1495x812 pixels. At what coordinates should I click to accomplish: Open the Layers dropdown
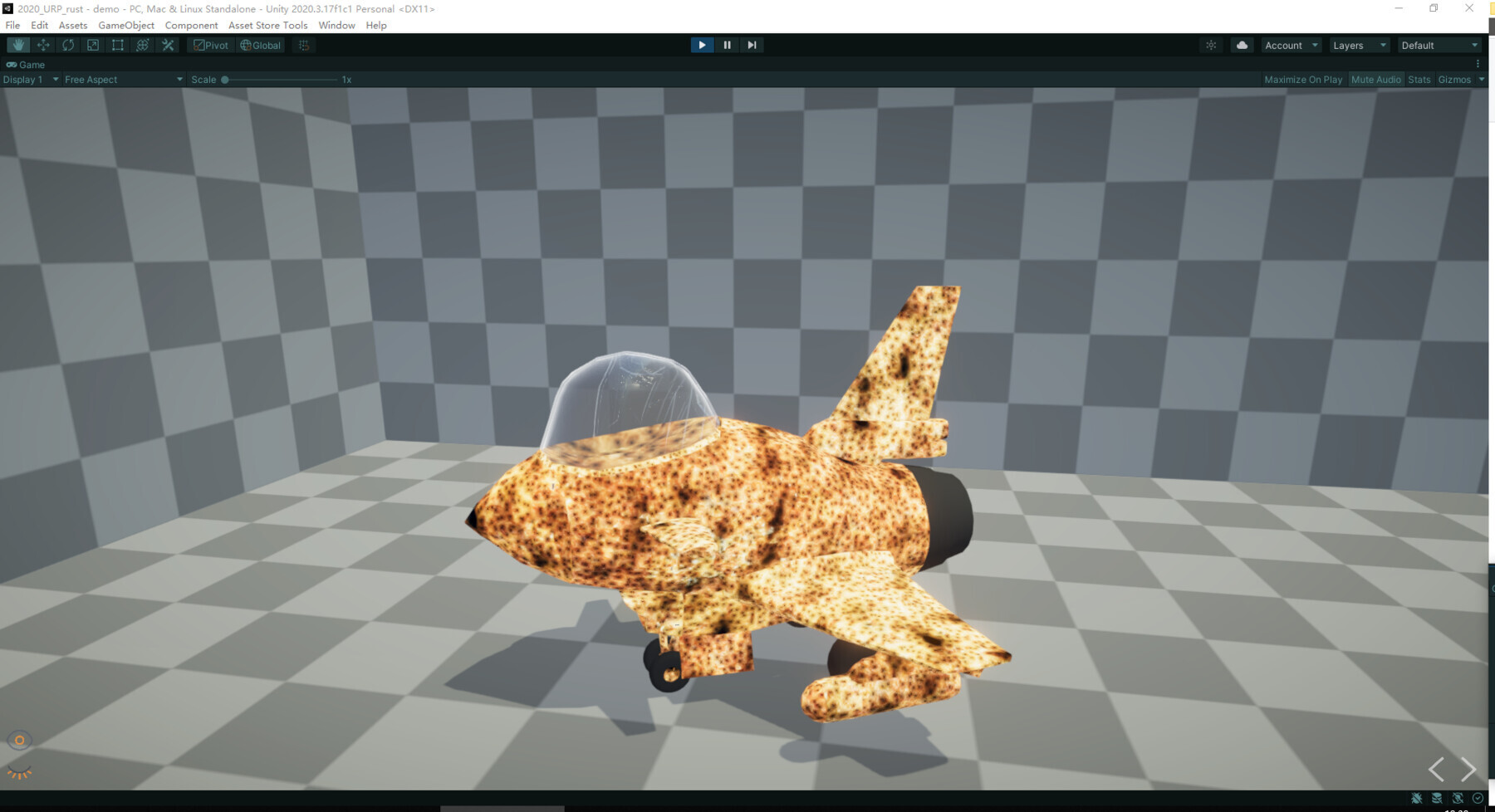[x=1359, y=45]
